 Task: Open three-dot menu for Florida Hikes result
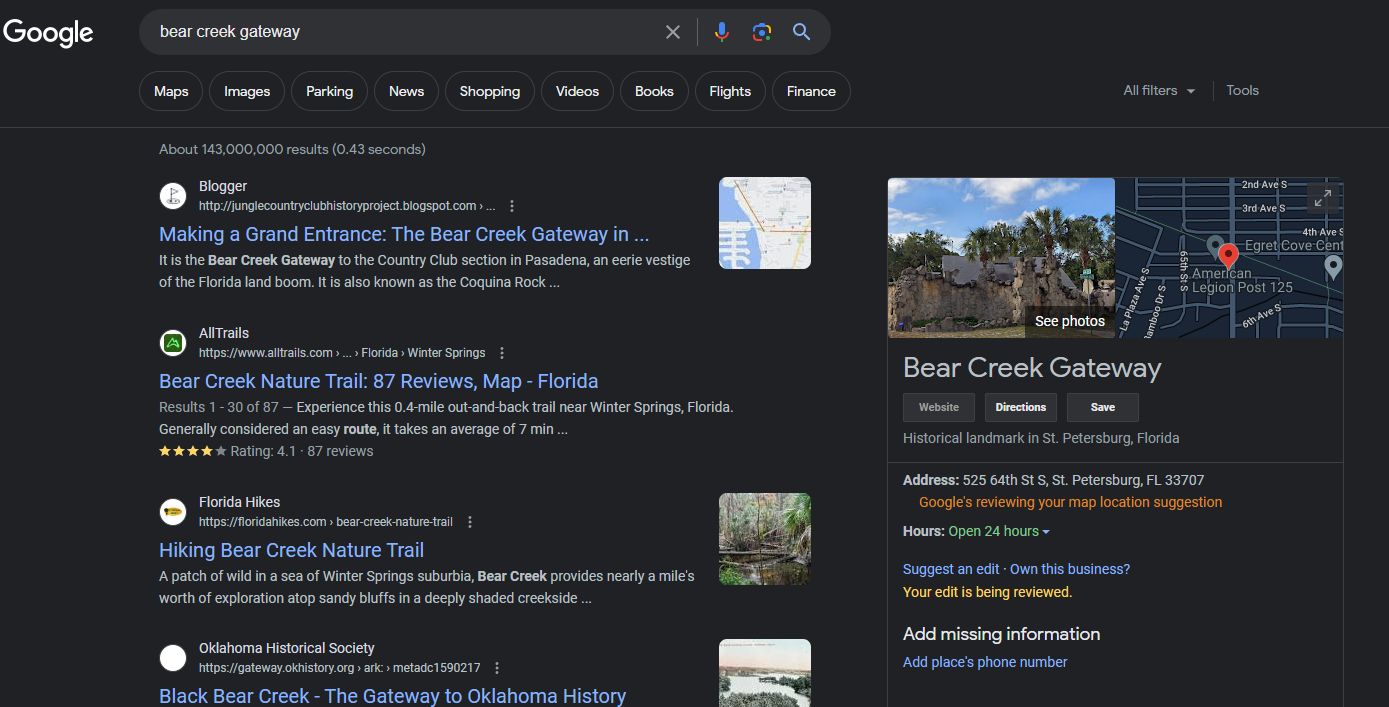470,522
